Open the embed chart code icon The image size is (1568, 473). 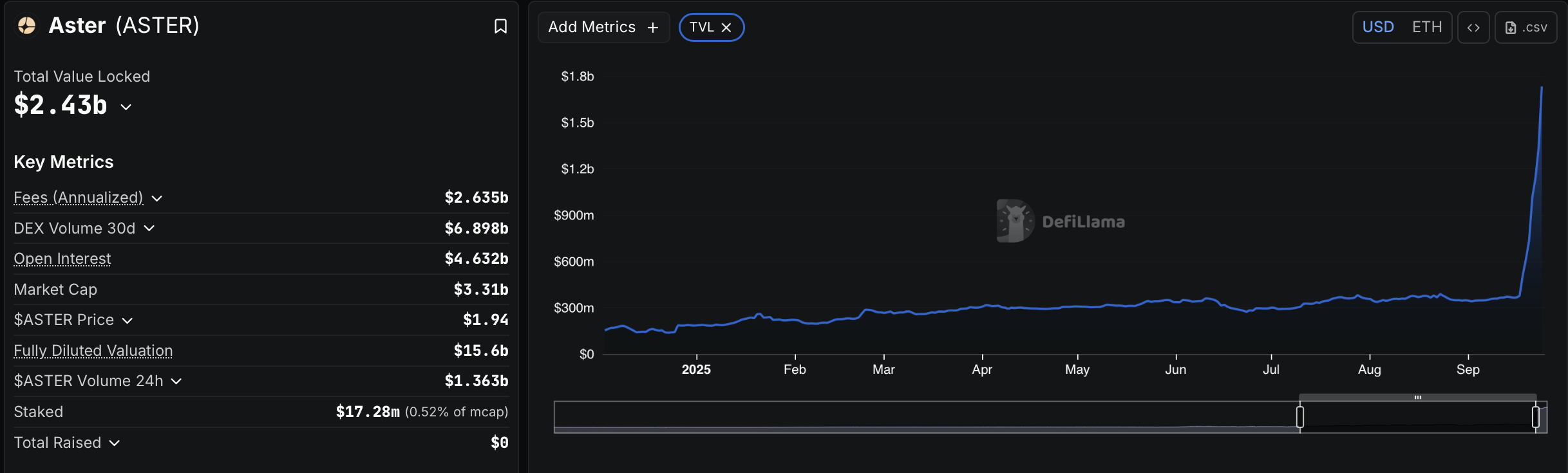1473,28
